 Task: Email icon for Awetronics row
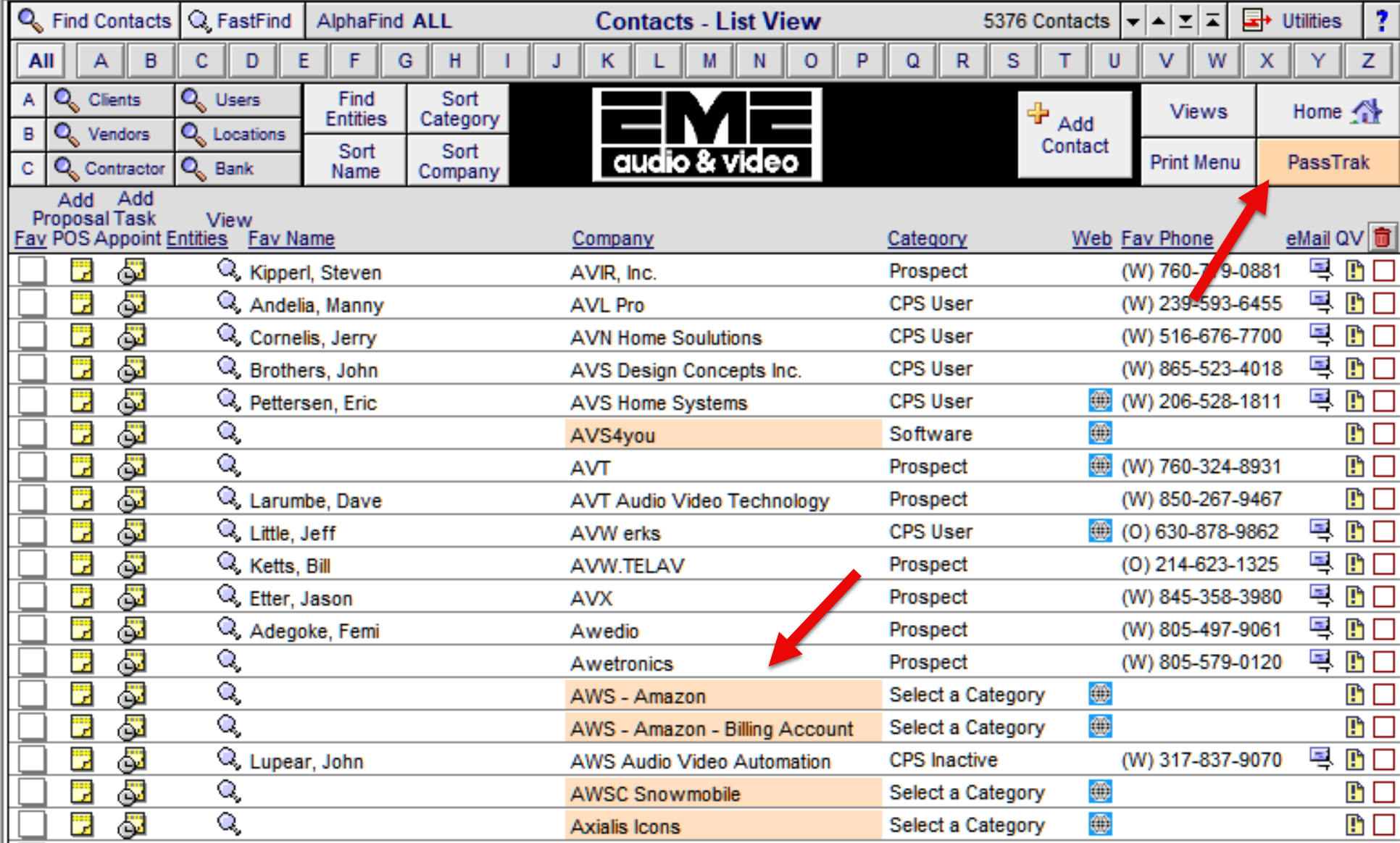pyautogui.click(x=1321, y=661)
